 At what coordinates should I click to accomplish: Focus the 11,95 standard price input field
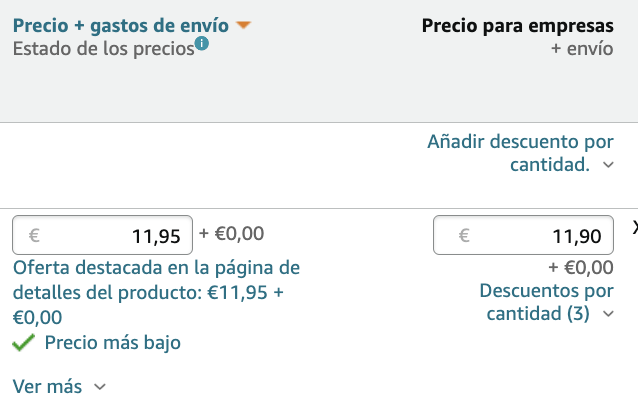click(x=103, y=235)
